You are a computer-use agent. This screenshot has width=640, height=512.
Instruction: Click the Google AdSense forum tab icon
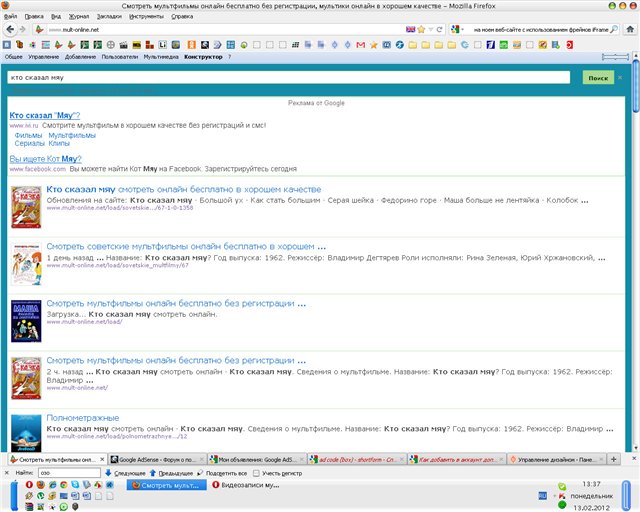tap(113, 459)
